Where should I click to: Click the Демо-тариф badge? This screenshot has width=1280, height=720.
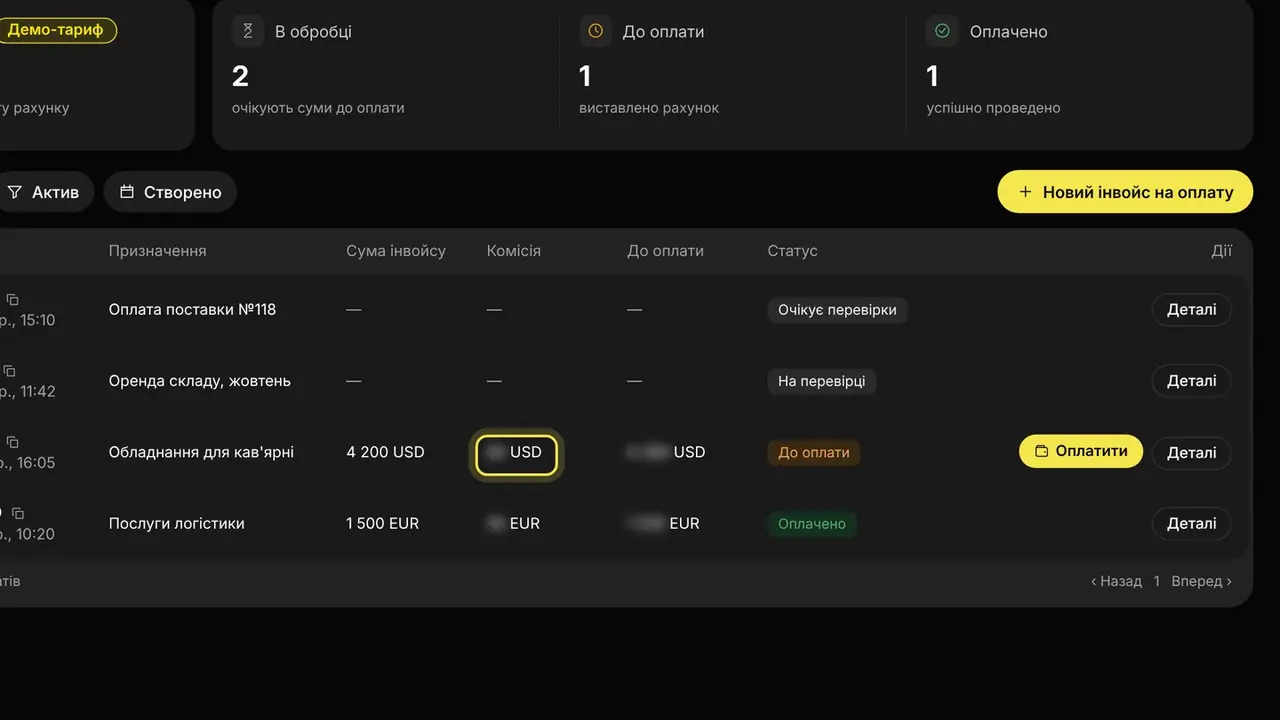coord(57,30)
